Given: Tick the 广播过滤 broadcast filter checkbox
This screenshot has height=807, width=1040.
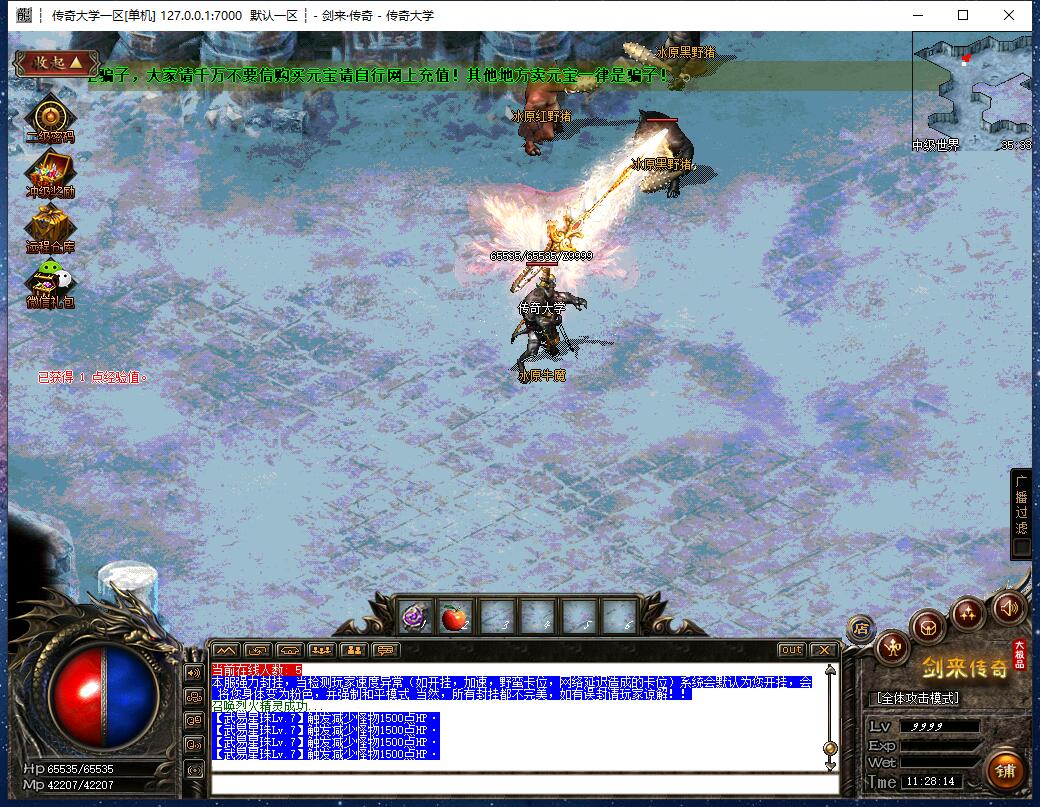Looking at the screenshot, I should pos(1021,548).
